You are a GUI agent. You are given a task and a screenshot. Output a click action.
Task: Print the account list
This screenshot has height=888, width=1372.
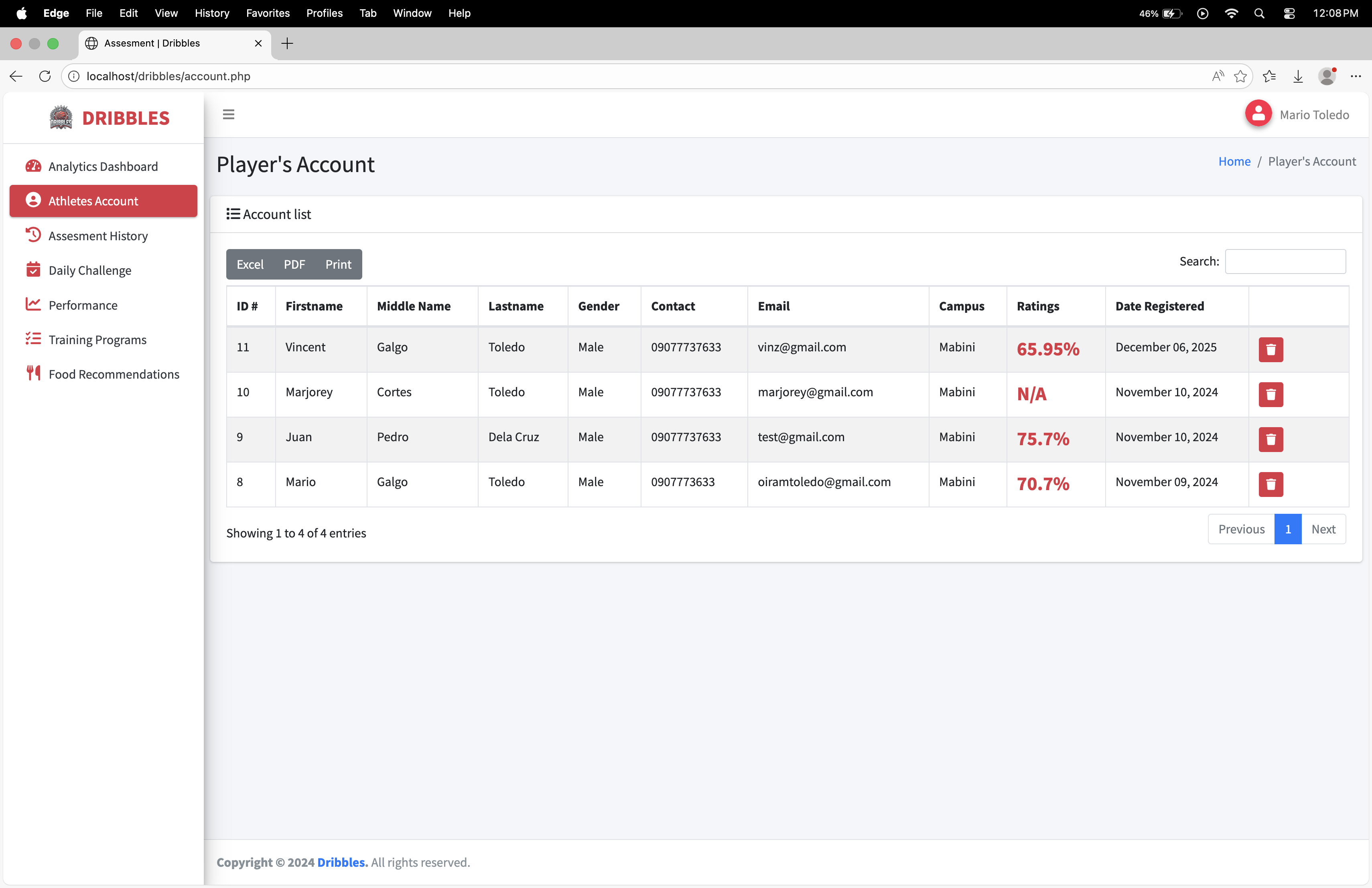click(338, 264)
